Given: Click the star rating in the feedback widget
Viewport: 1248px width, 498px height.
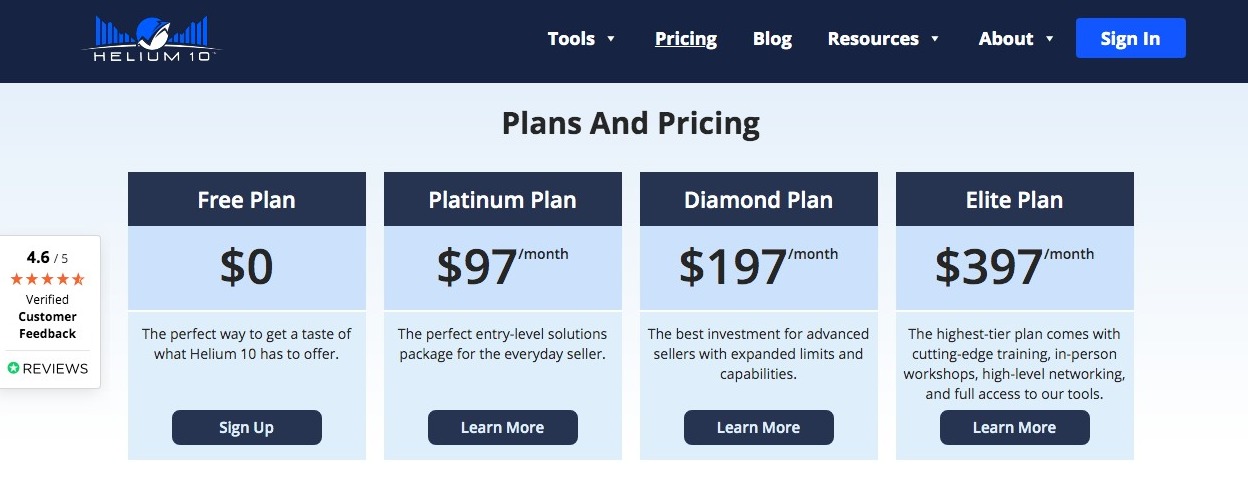Looking at the screenshot, I should [x=47, y=279].
